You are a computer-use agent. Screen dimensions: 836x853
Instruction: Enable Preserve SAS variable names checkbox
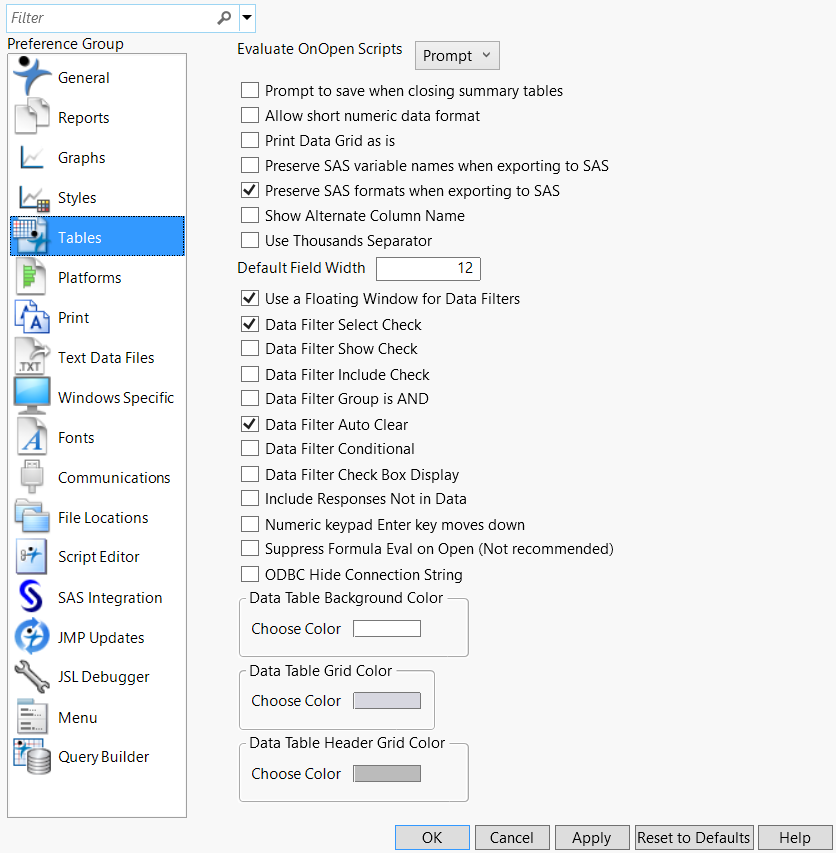250,165
